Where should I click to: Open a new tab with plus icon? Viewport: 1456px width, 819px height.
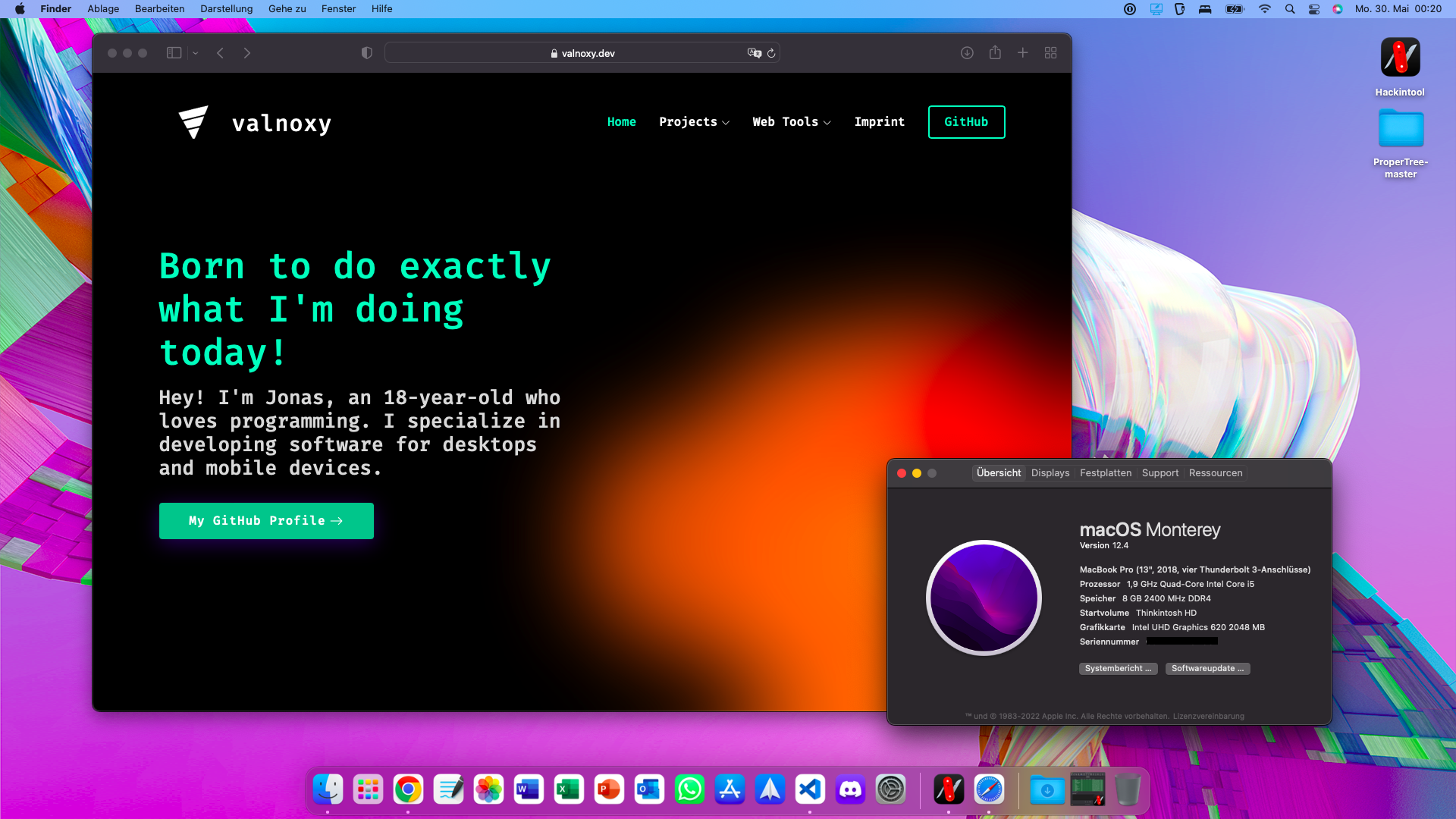pyautogui.click(x=1023, y=53)
